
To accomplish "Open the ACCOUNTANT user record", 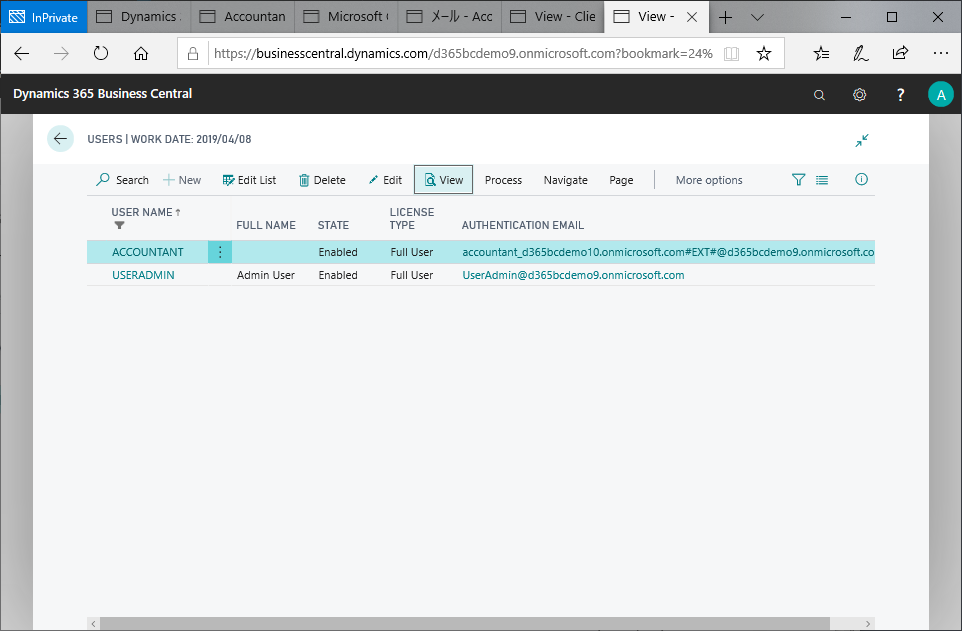I will click(147, 252).
